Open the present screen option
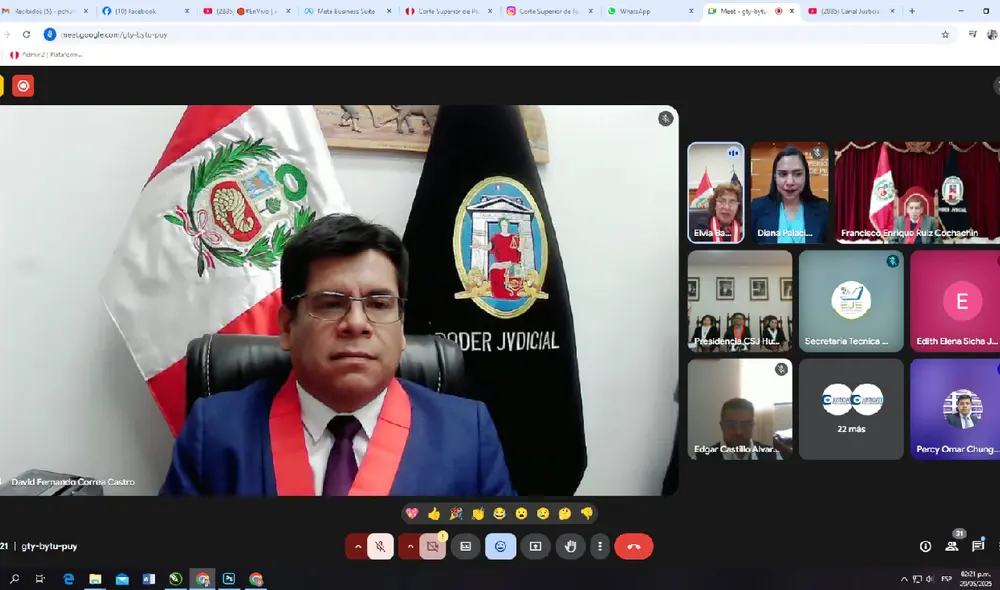 tap(535, 546)
